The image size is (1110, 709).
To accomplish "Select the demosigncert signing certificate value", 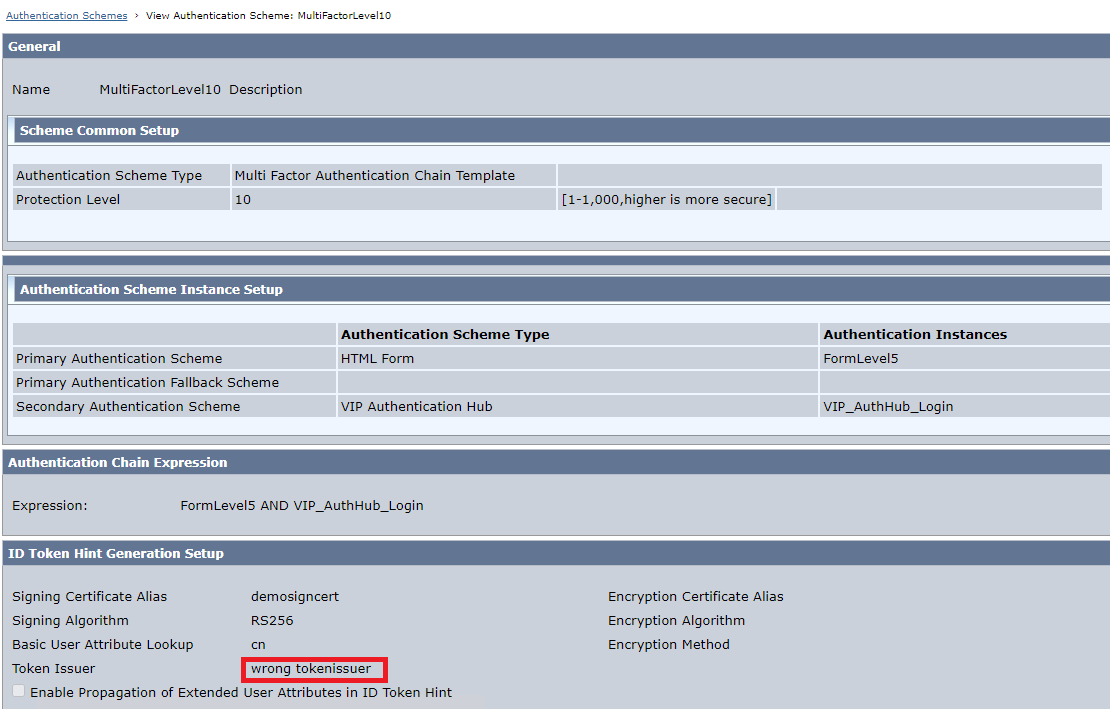I will 295,597.
